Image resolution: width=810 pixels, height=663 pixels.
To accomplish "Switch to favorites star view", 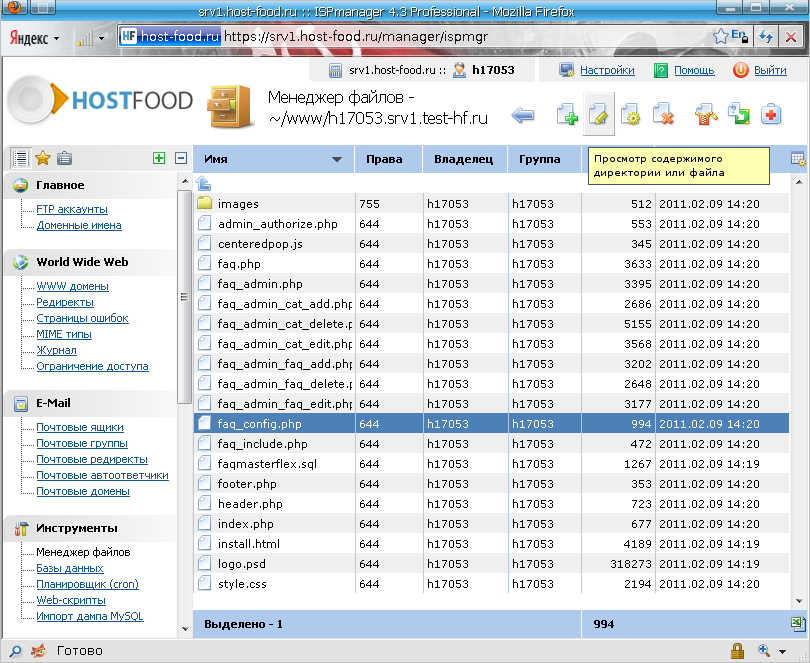I will [x=42, y=158].
